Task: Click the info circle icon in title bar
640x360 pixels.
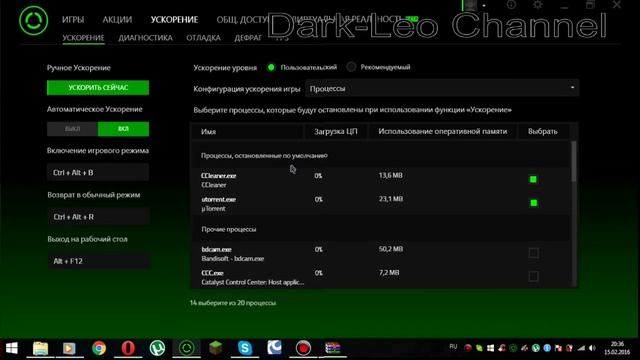Action: (511, 4)
